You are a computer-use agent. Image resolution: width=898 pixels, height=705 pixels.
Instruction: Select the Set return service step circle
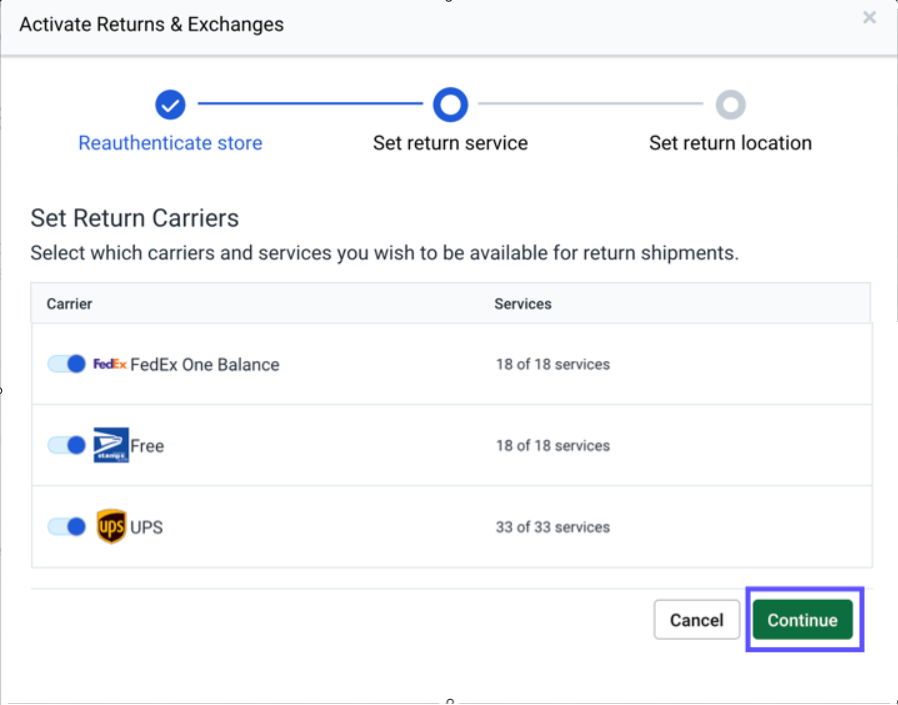point(450,104)
